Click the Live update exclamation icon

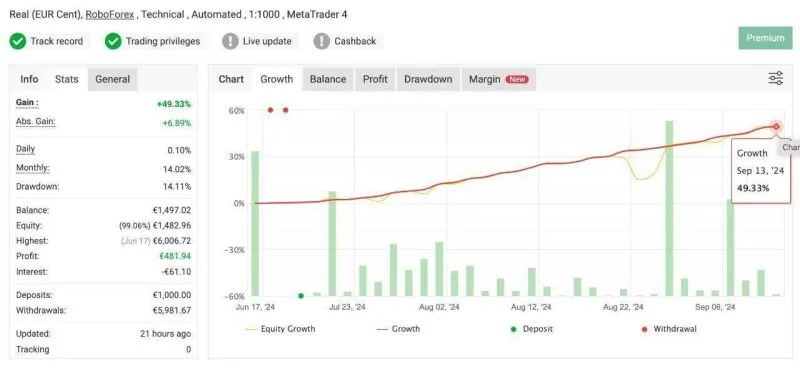click(230, 41)
